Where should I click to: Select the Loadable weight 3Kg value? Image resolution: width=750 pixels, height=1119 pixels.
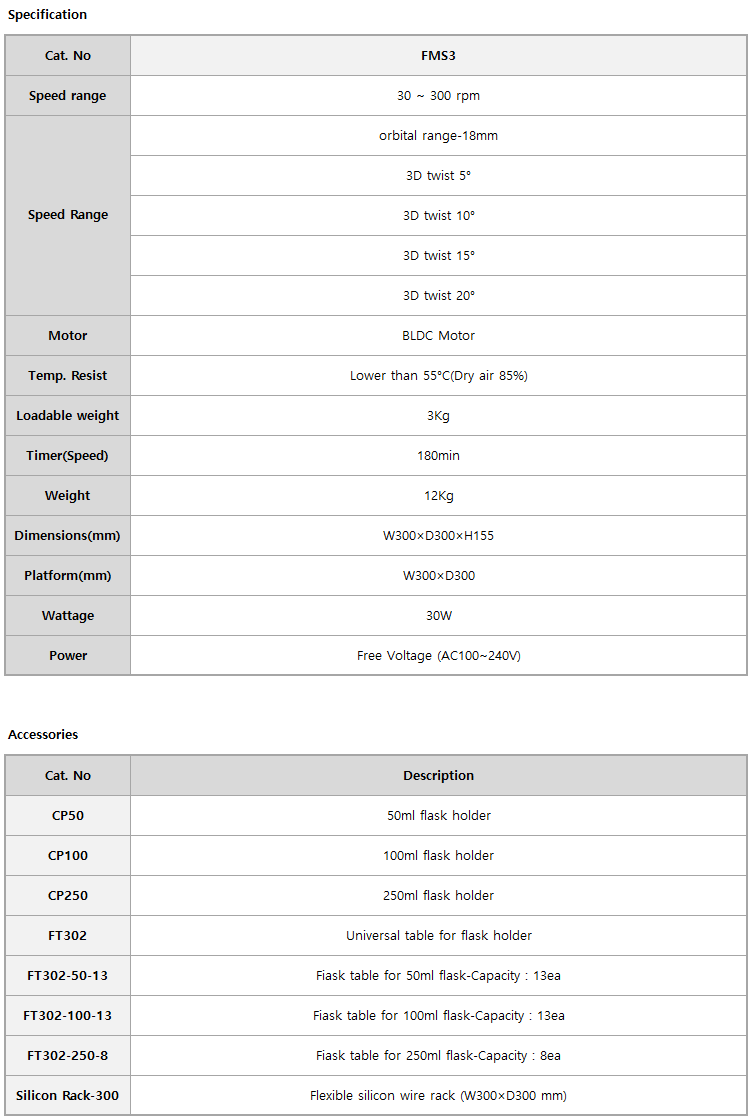click(438, 415)
